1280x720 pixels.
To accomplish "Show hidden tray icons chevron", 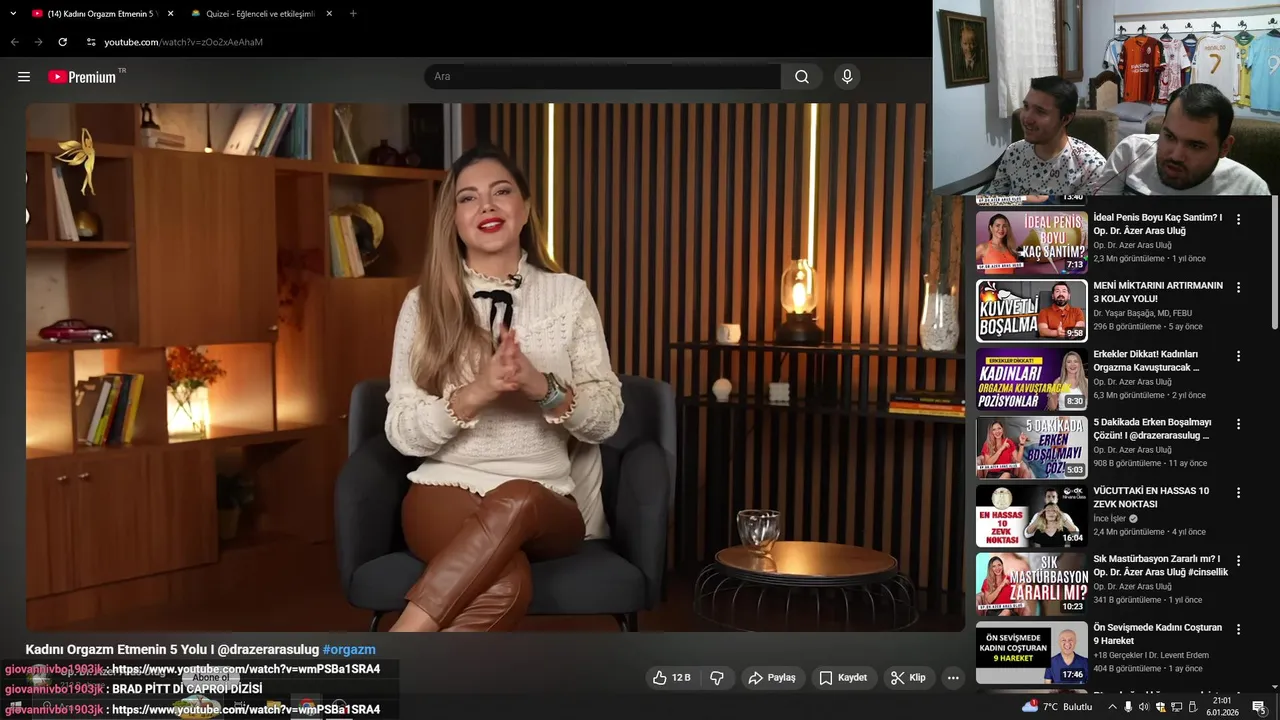I will (x=1111, y=707).
